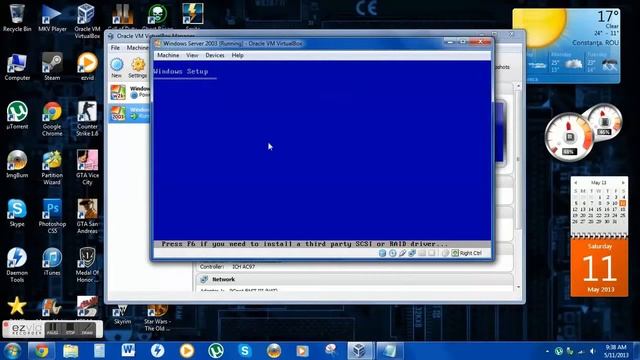
Task: Click the USB devices status icon
Action: [x=402, y=253]
